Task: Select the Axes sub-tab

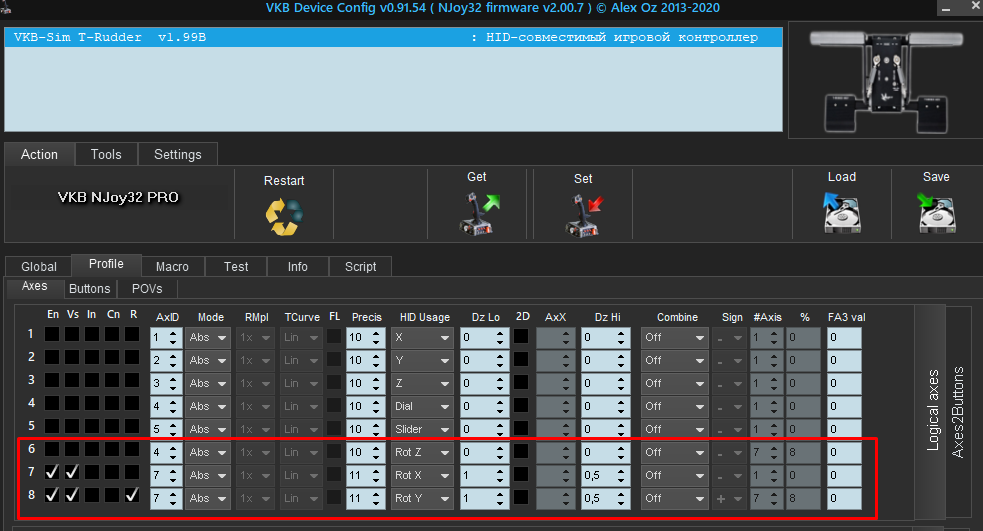Action: (34, 287)
